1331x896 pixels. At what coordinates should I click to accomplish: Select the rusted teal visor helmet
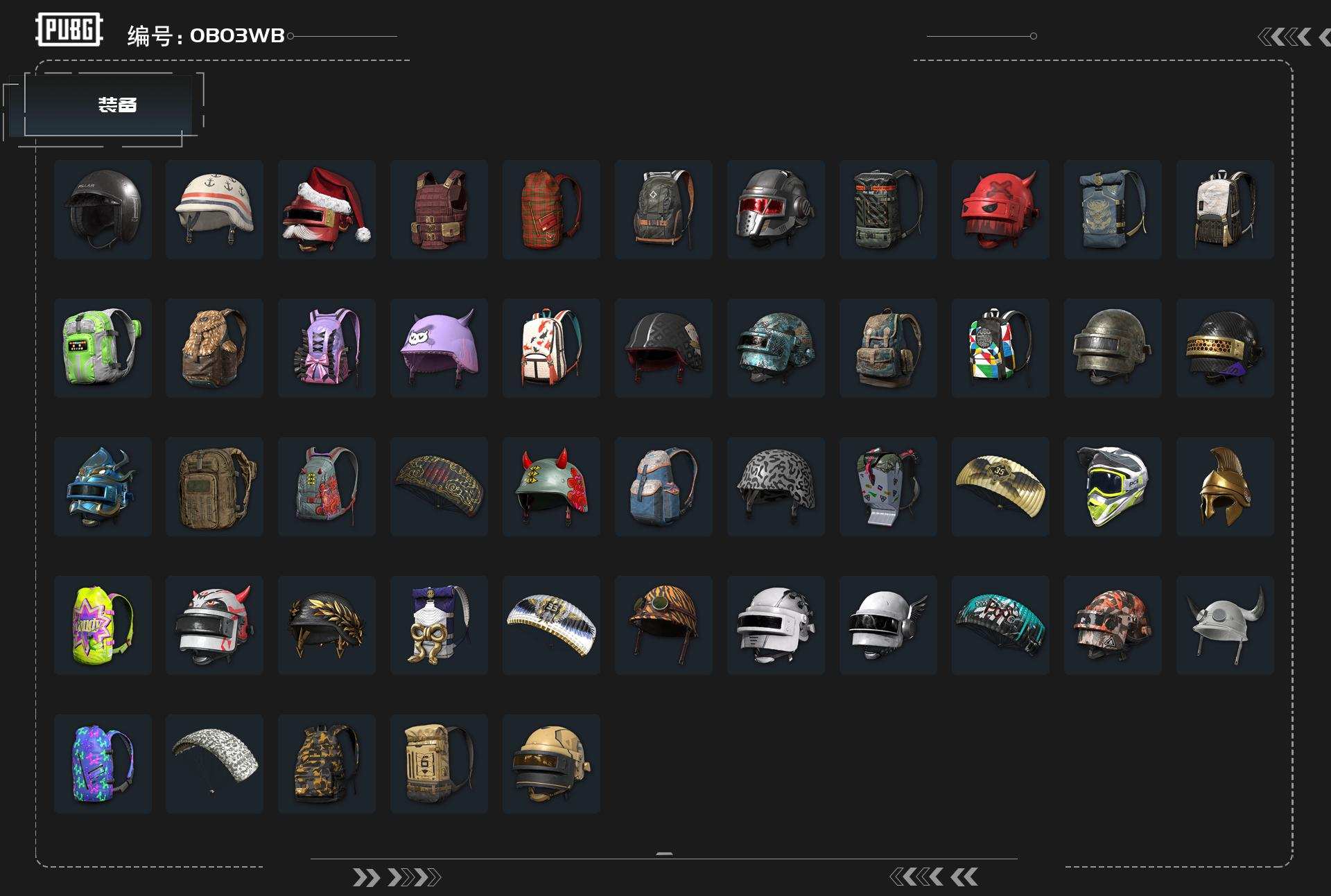776,348
